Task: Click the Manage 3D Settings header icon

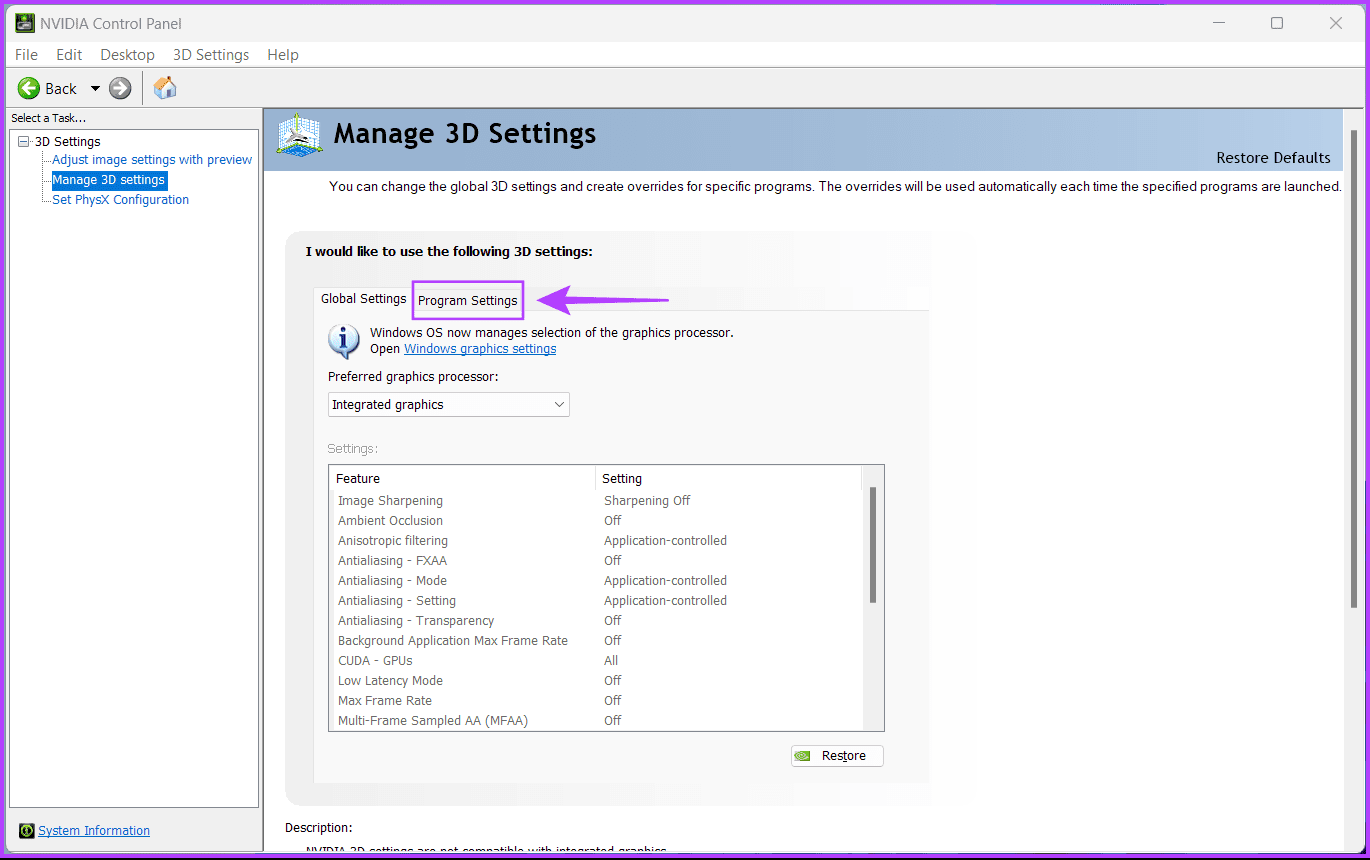Action: pos(300,134)
